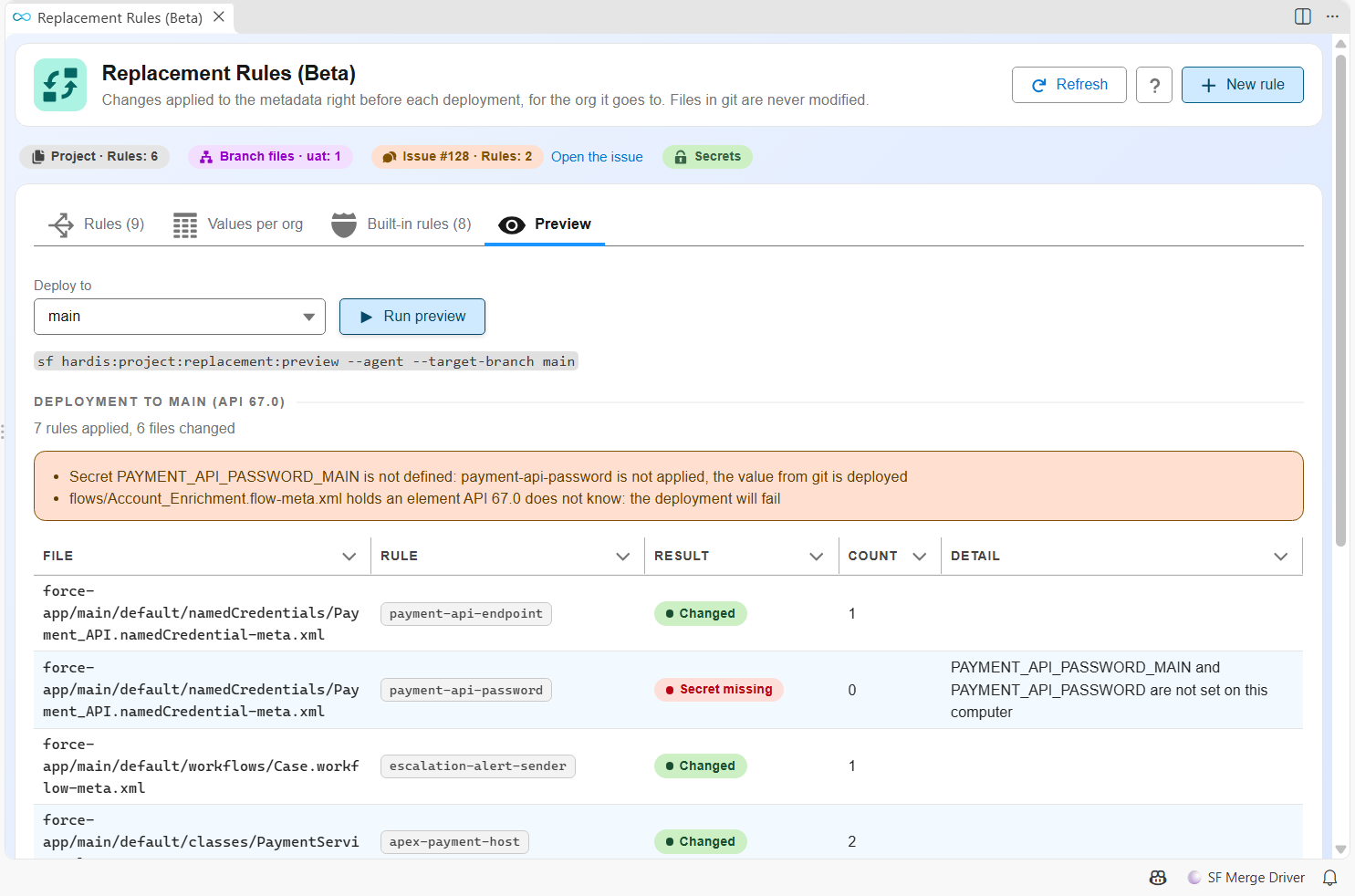This screenshot has width=1355, height=896.
Task: Close the Replacement Rules (Beta) tab
Action: pos(219,16)
